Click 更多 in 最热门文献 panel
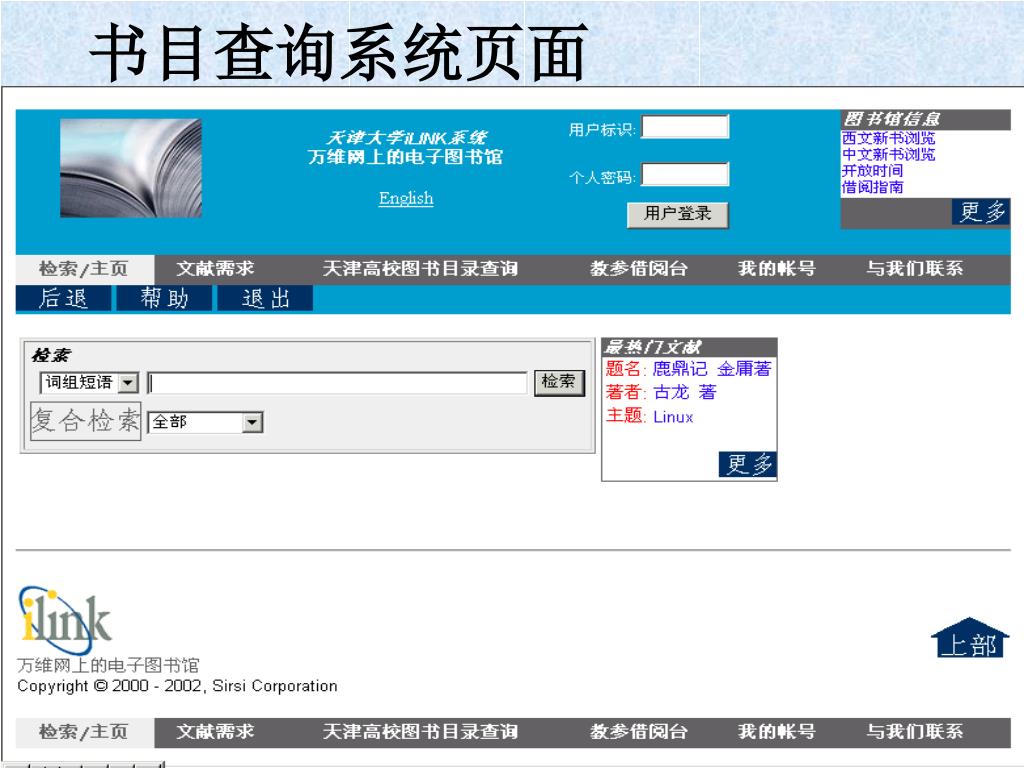 (x=748, y=464)
